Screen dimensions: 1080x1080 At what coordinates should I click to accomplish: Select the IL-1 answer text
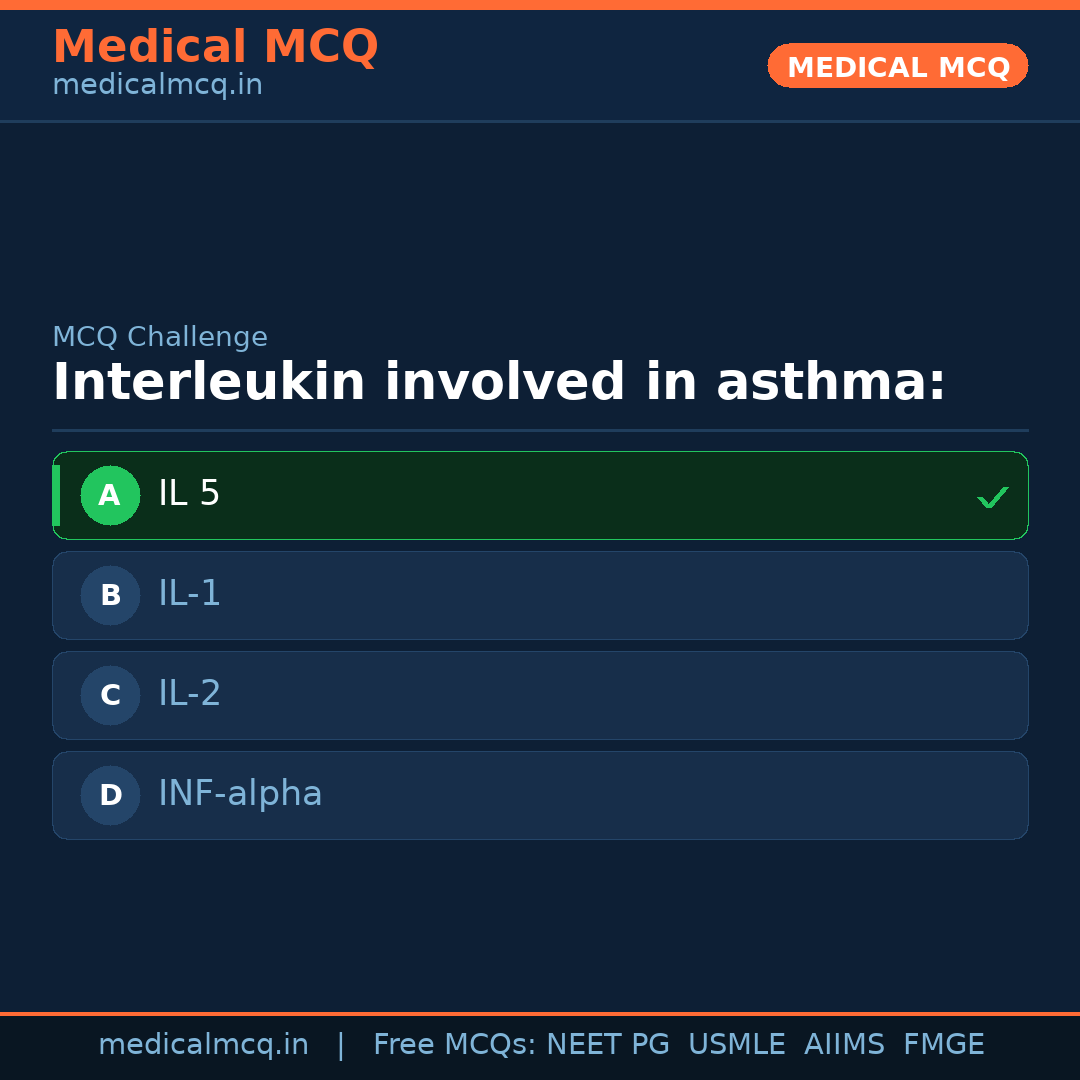(189, 594)
